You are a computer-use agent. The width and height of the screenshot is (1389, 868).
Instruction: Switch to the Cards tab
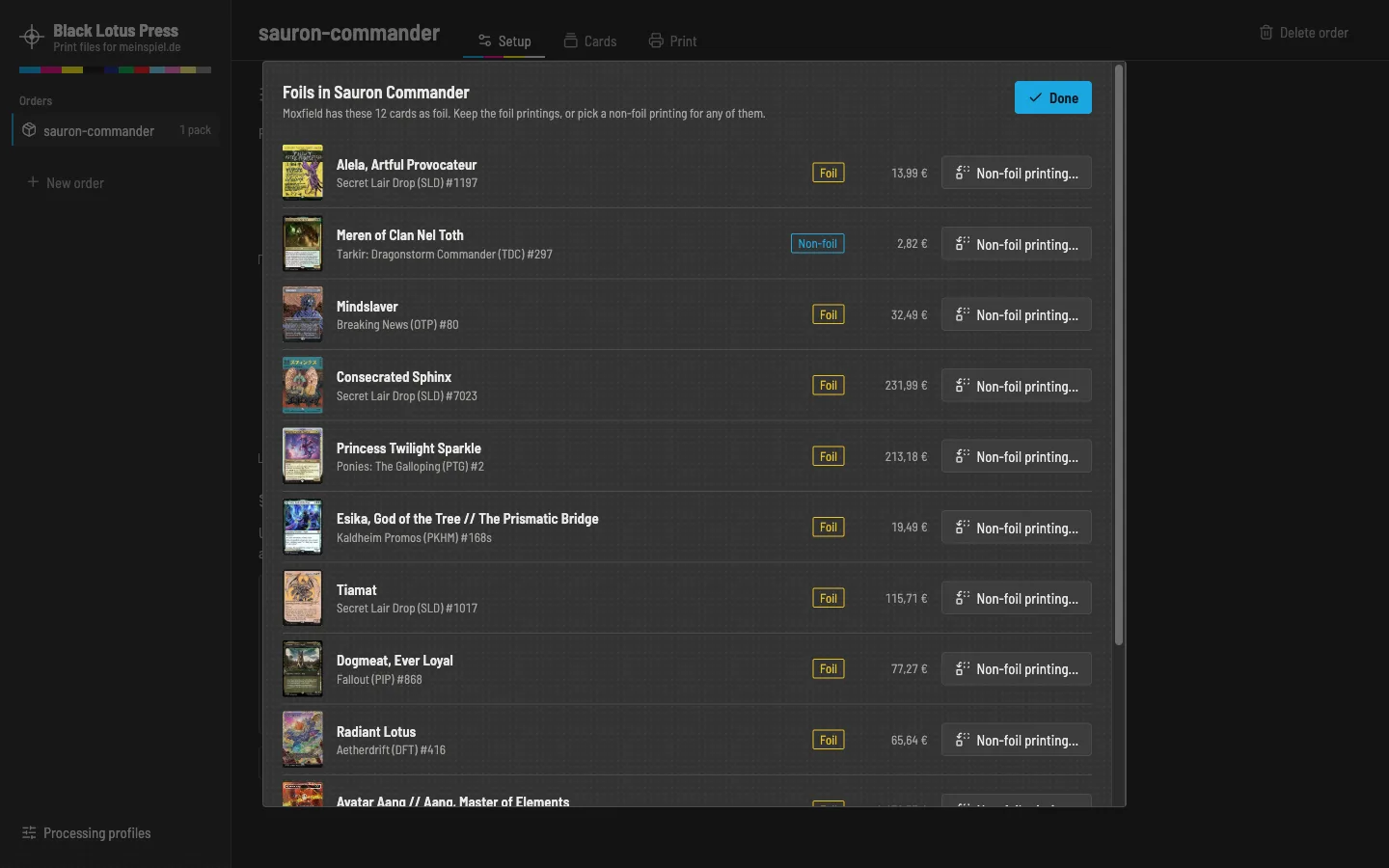click(590, 41)
